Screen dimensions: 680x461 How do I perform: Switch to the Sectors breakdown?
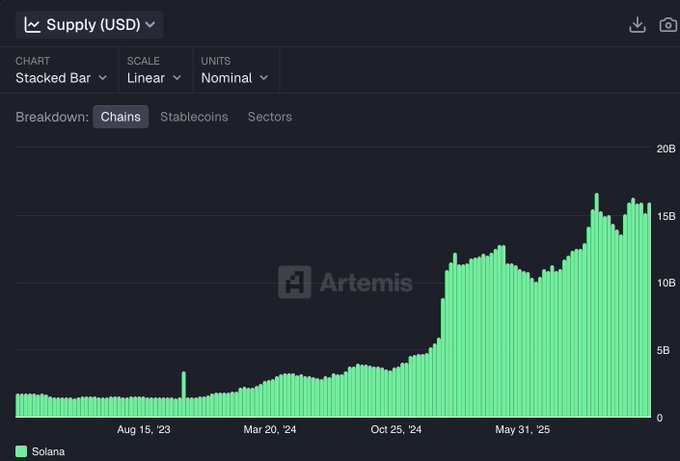270,117
